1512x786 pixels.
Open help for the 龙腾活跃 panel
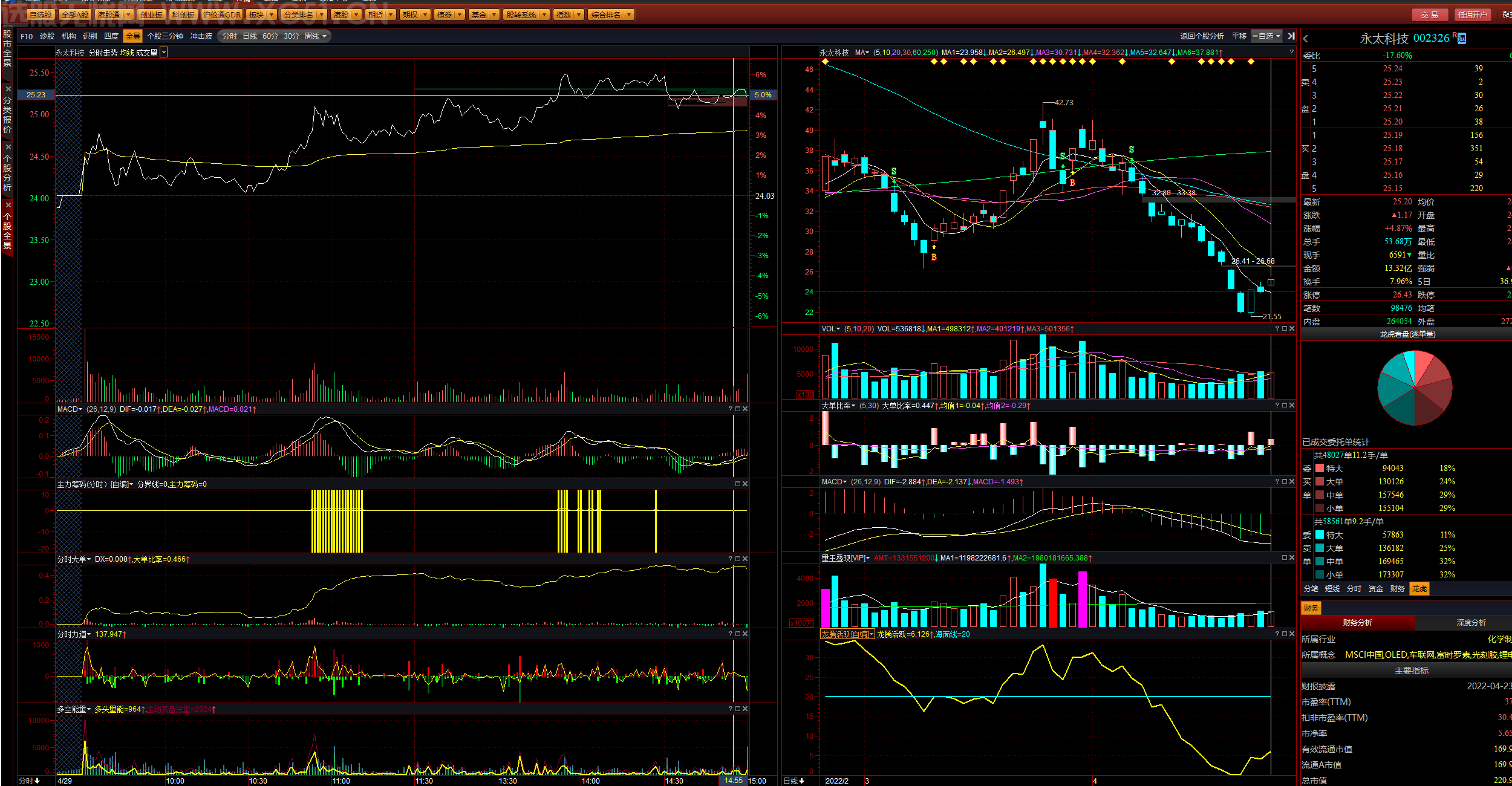click(x=1277, y=634)
